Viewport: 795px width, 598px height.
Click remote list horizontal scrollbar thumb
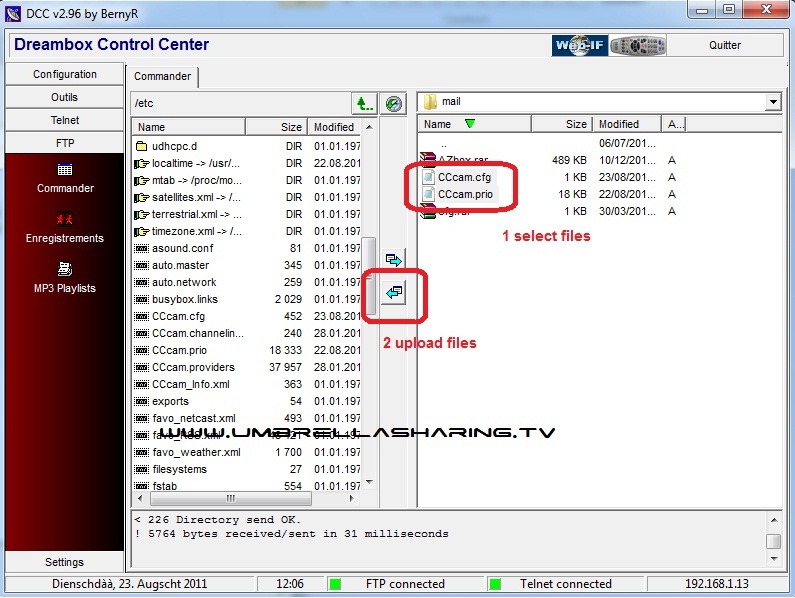(231, 499)
